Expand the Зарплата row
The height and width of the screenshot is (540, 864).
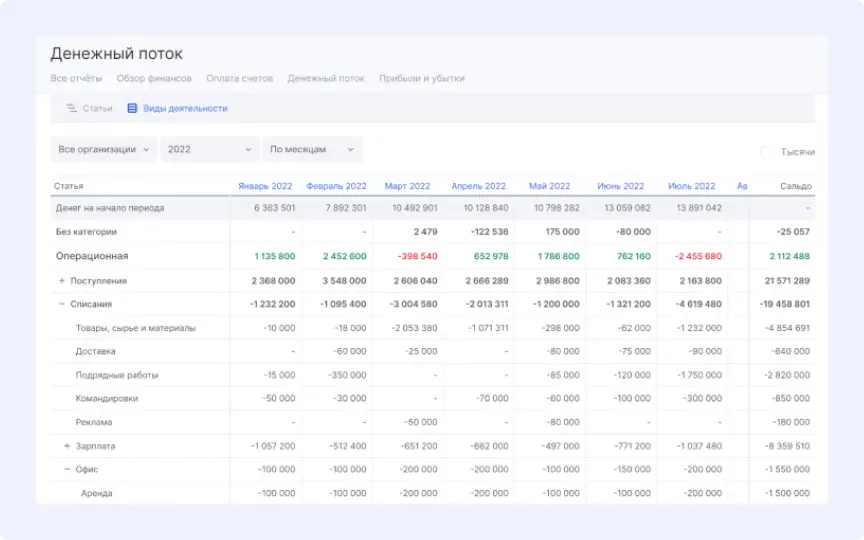[67, 446]
